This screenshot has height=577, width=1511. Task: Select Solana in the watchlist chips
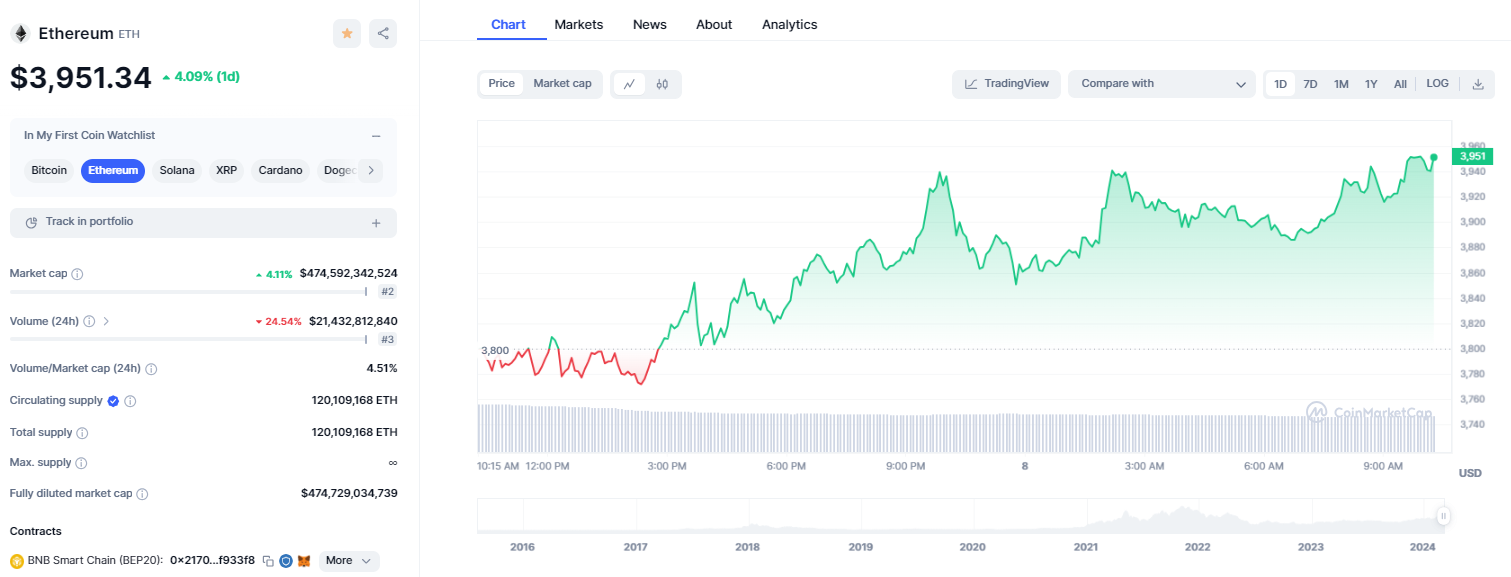[x=177, y=170]
